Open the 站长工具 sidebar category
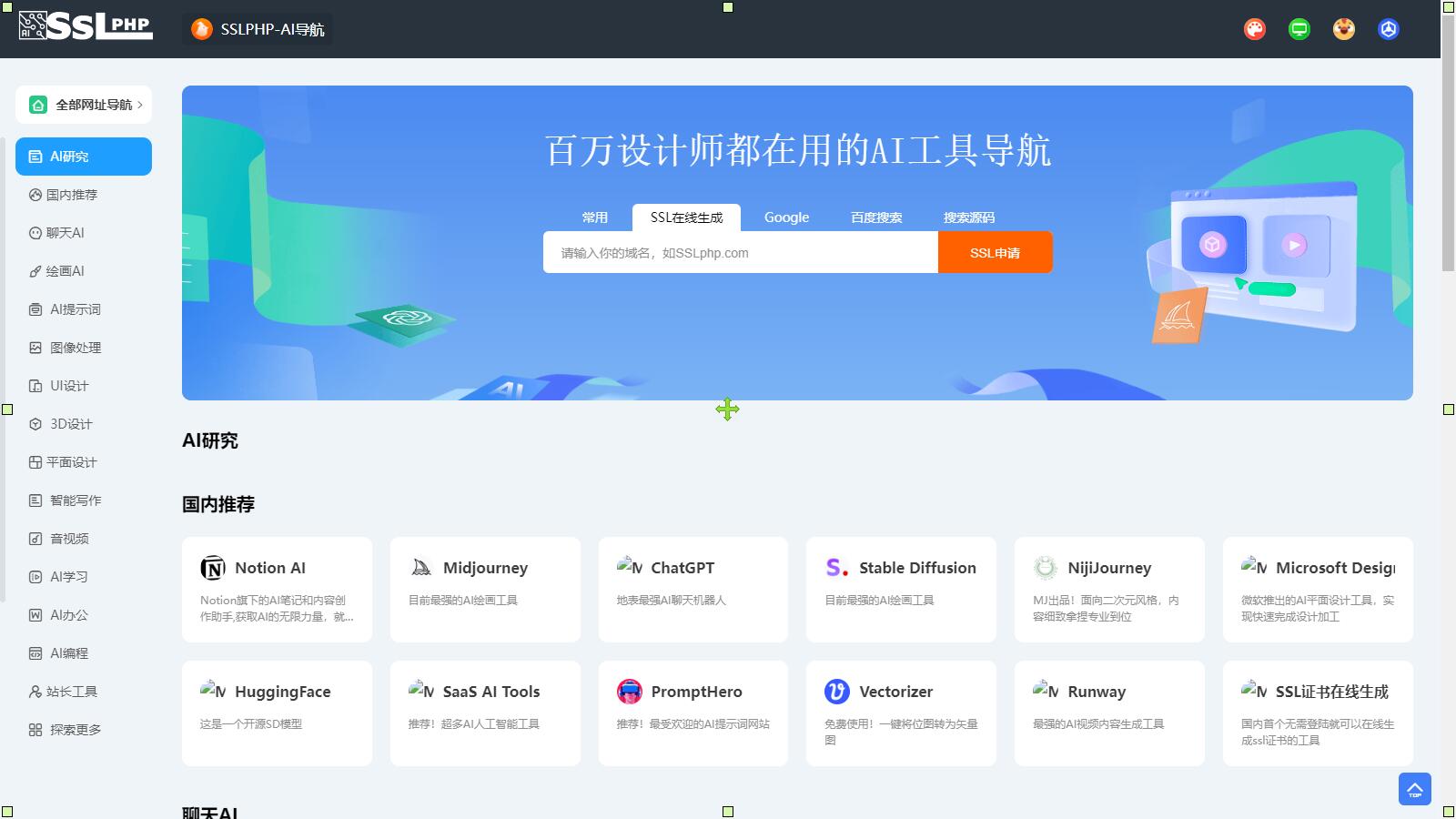1456x819 pixels. (84, 692)
